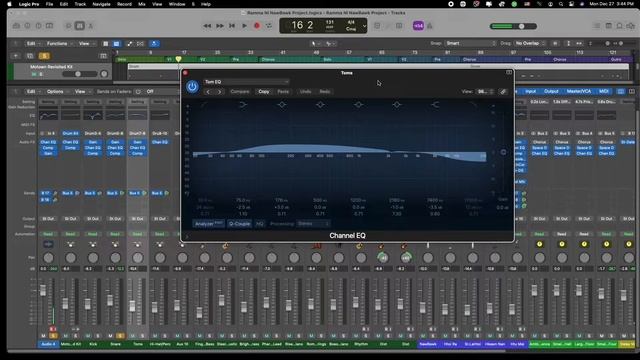Open the Apple menu
The width and height of the screenshot is (640, 360).
pos(9,4)
